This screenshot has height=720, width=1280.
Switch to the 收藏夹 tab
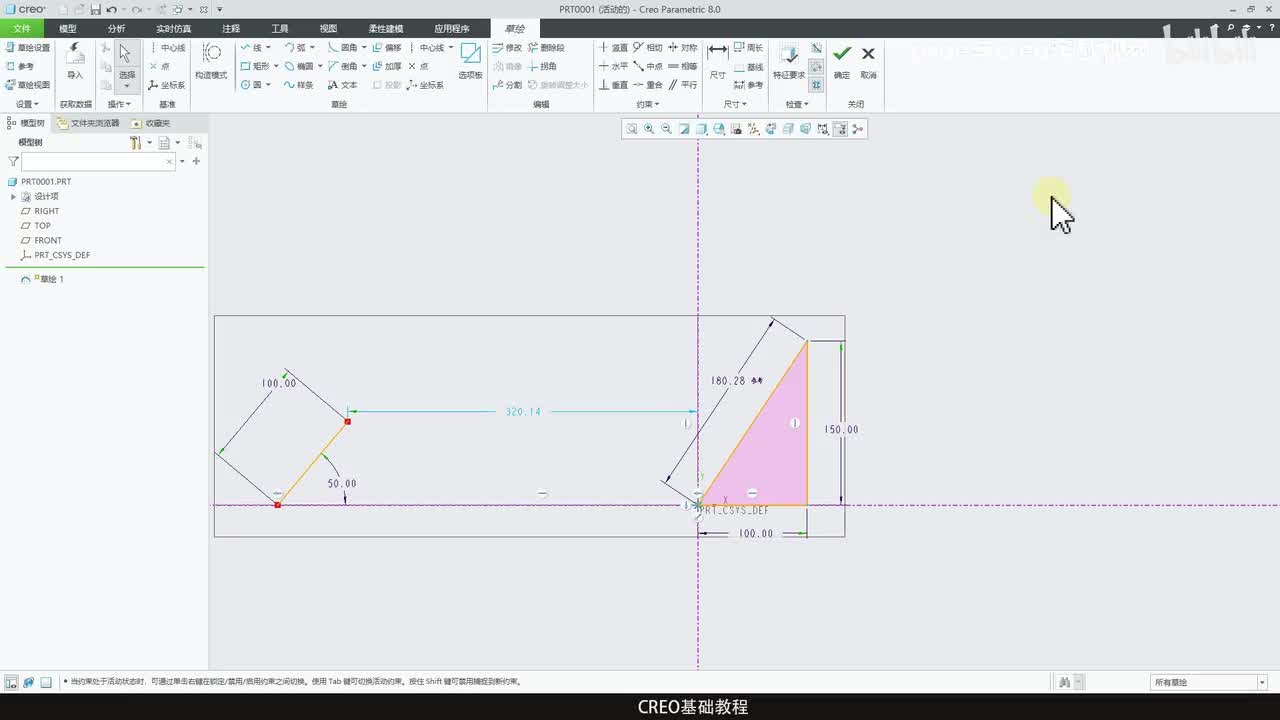click(152, 123)
